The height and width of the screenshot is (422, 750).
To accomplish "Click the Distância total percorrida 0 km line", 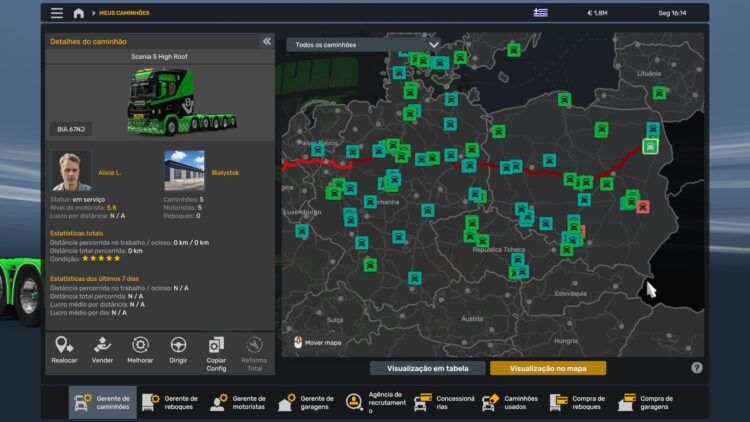I will 96,251.
